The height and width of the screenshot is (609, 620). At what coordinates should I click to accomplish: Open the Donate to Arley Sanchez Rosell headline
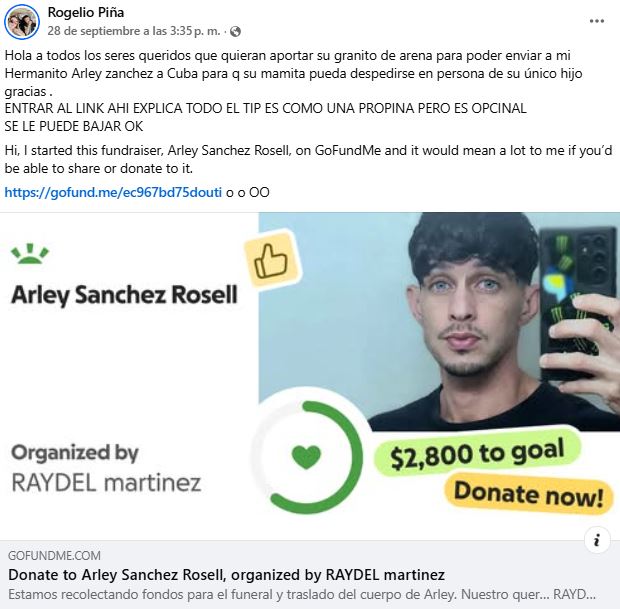(x=226, y=575)
